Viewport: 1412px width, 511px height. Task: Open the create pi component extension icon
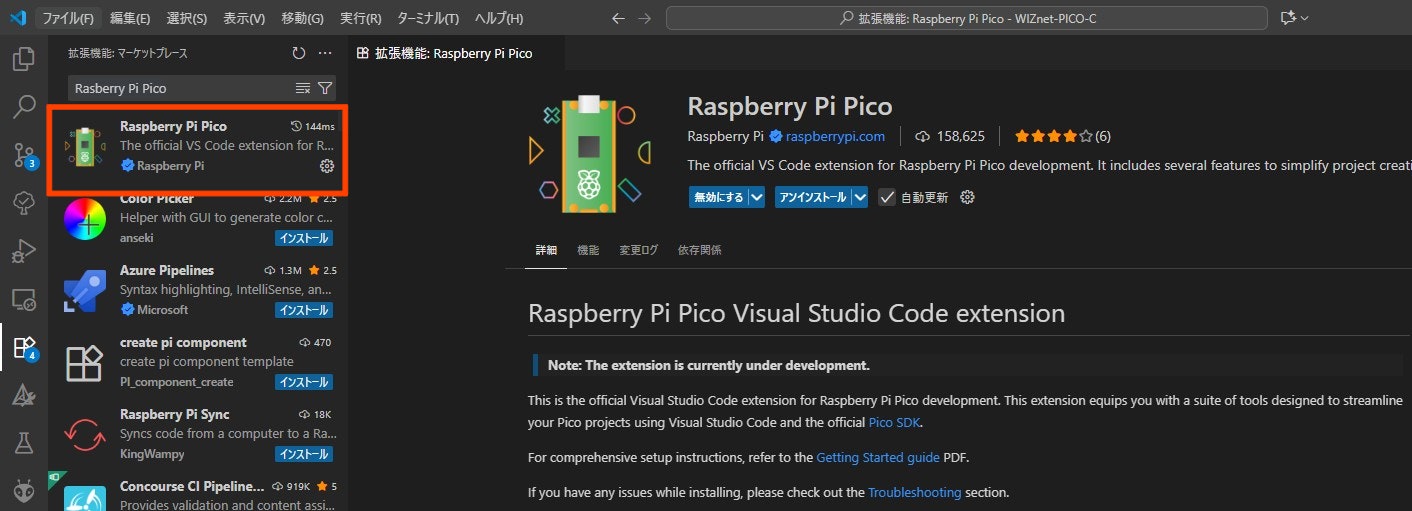pyautogui.click(x=85, y=363)
